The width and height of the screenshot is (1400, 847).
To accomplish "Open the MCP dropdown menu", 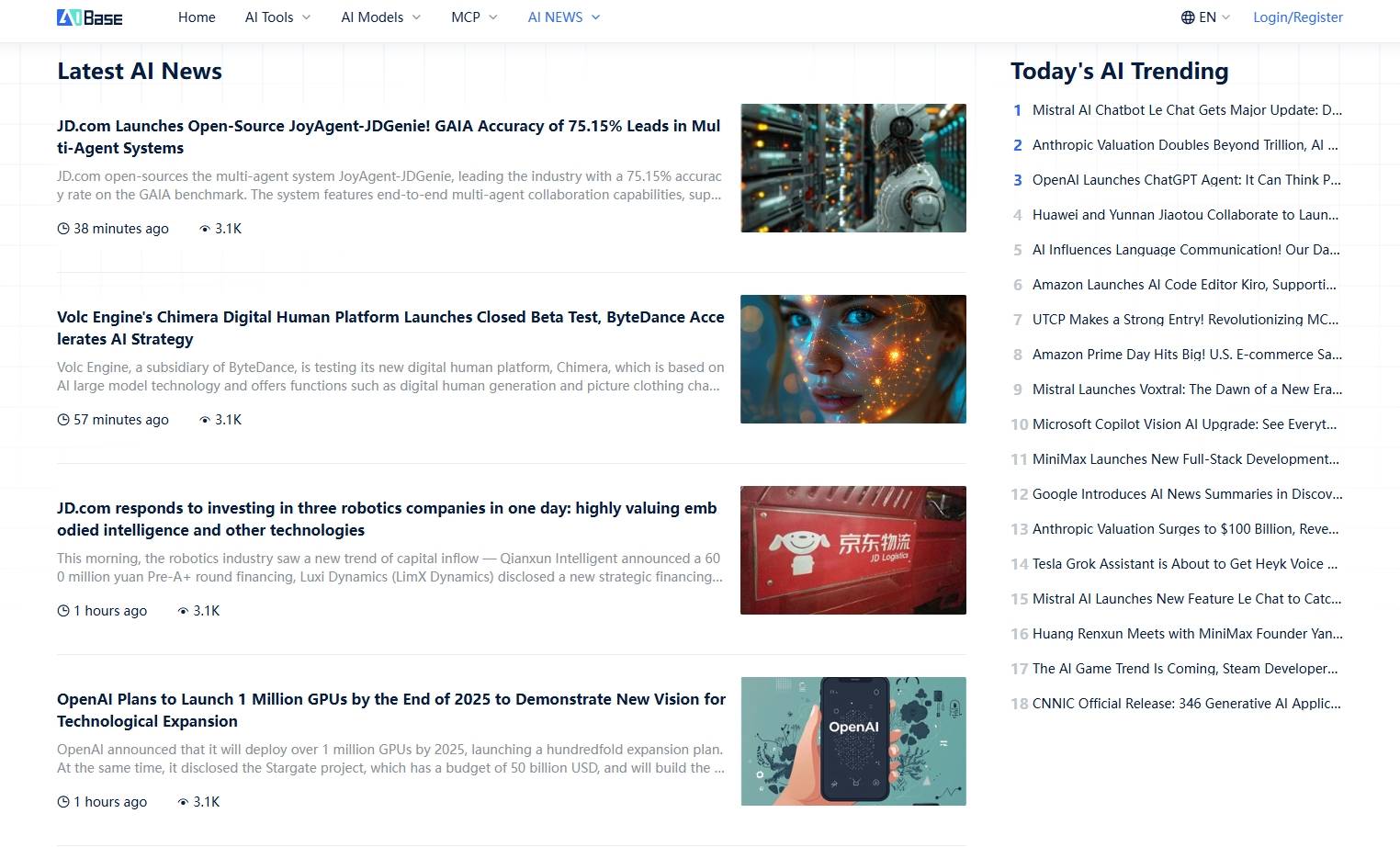I will 466,17.
